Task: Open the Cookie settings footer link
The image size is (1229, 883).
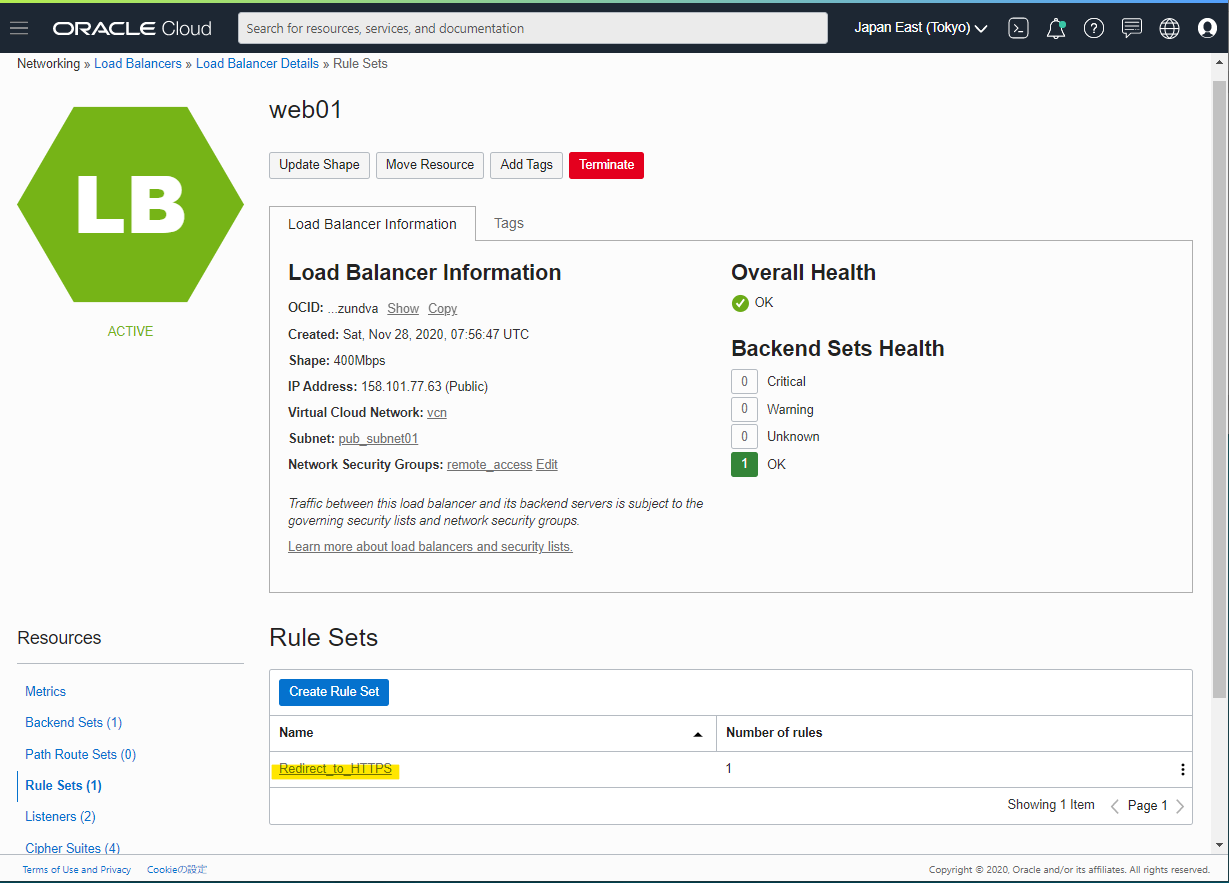Action: (x=177, y=870)
